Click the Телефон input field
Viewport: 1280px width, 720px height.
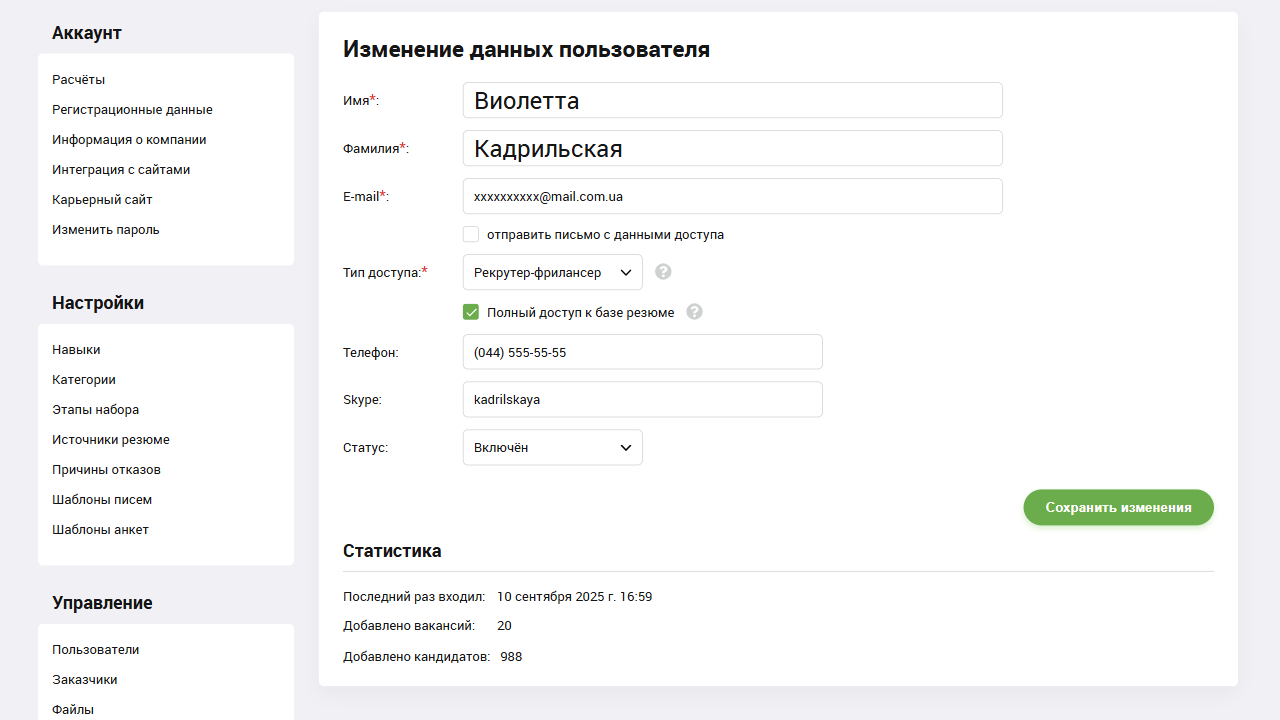point(642,352)
